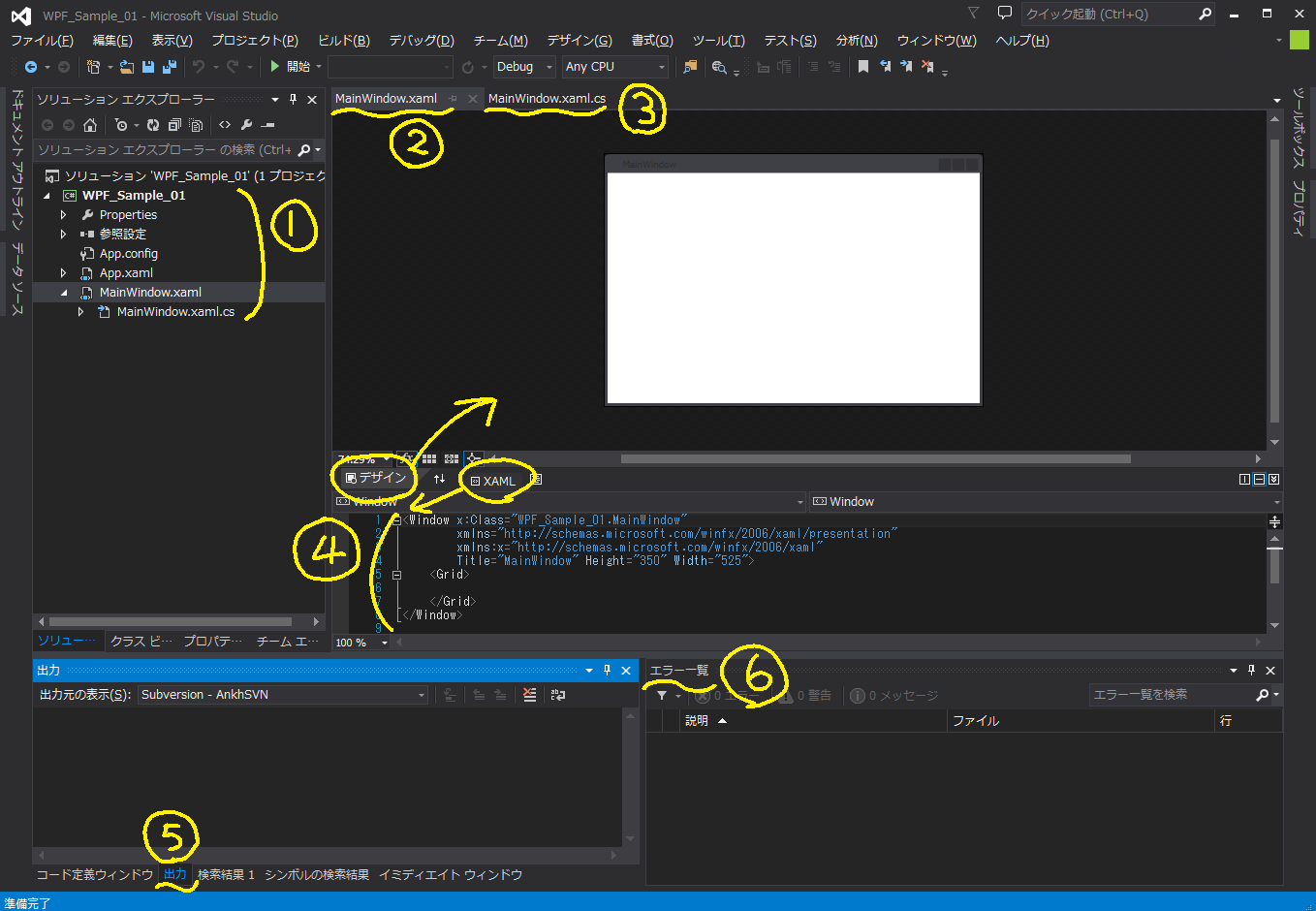Expand the MainWindow.xaml.cs node
Image resolution: width=1316 pixels, height=911 pixels.
pyautogui.click(x=81, y=312)
